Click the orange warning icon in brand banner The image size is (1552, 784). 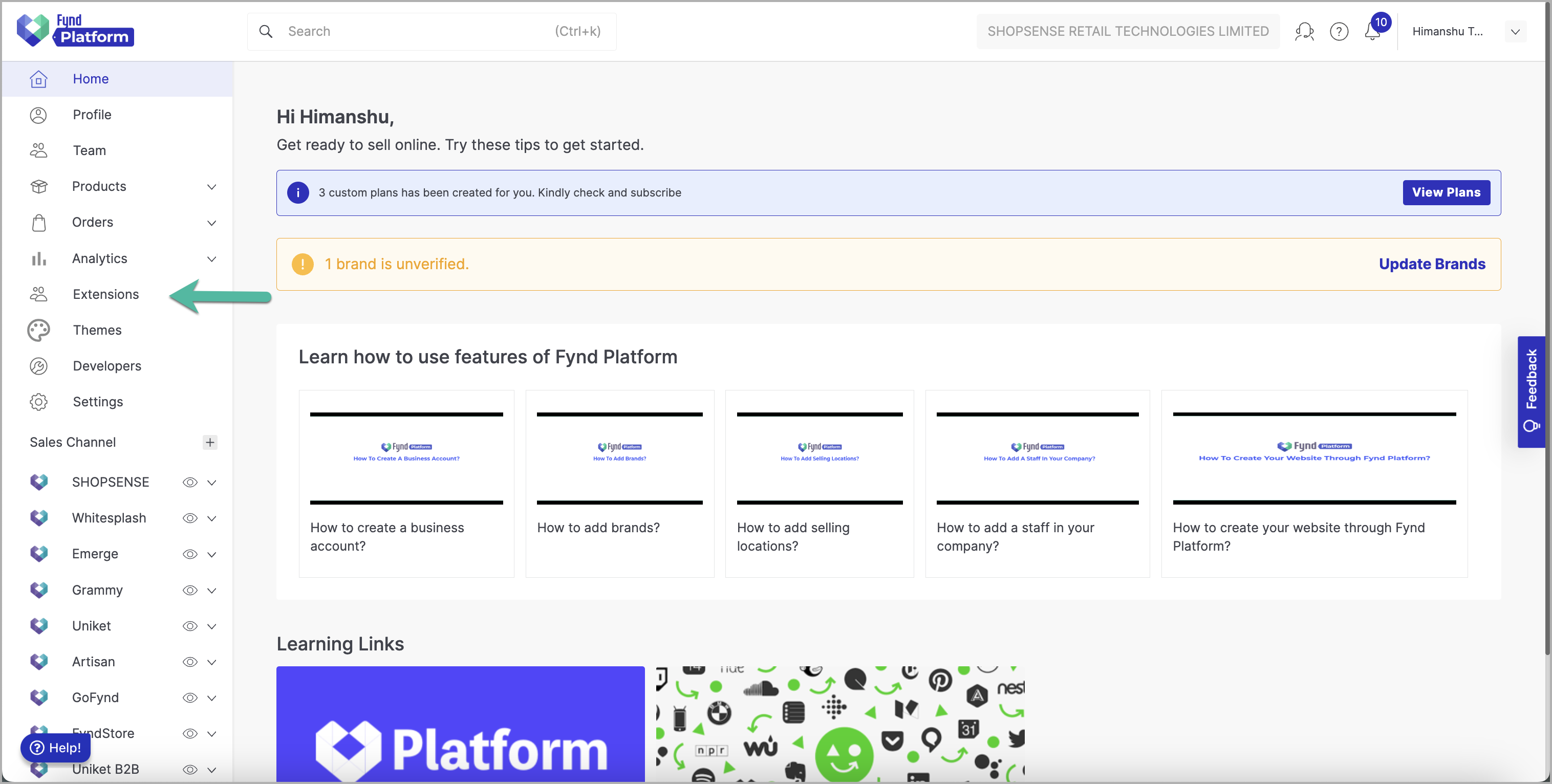pos(303,265)
